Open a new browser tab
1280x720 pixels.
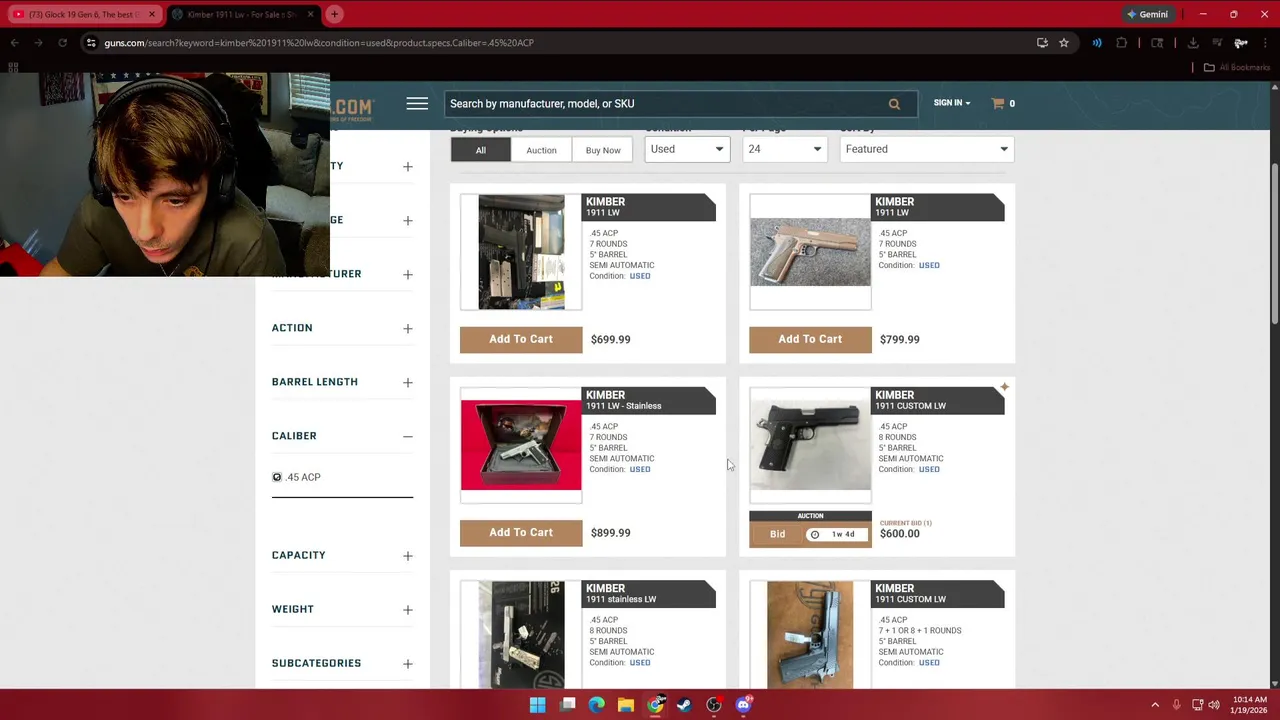pos(334,14)
